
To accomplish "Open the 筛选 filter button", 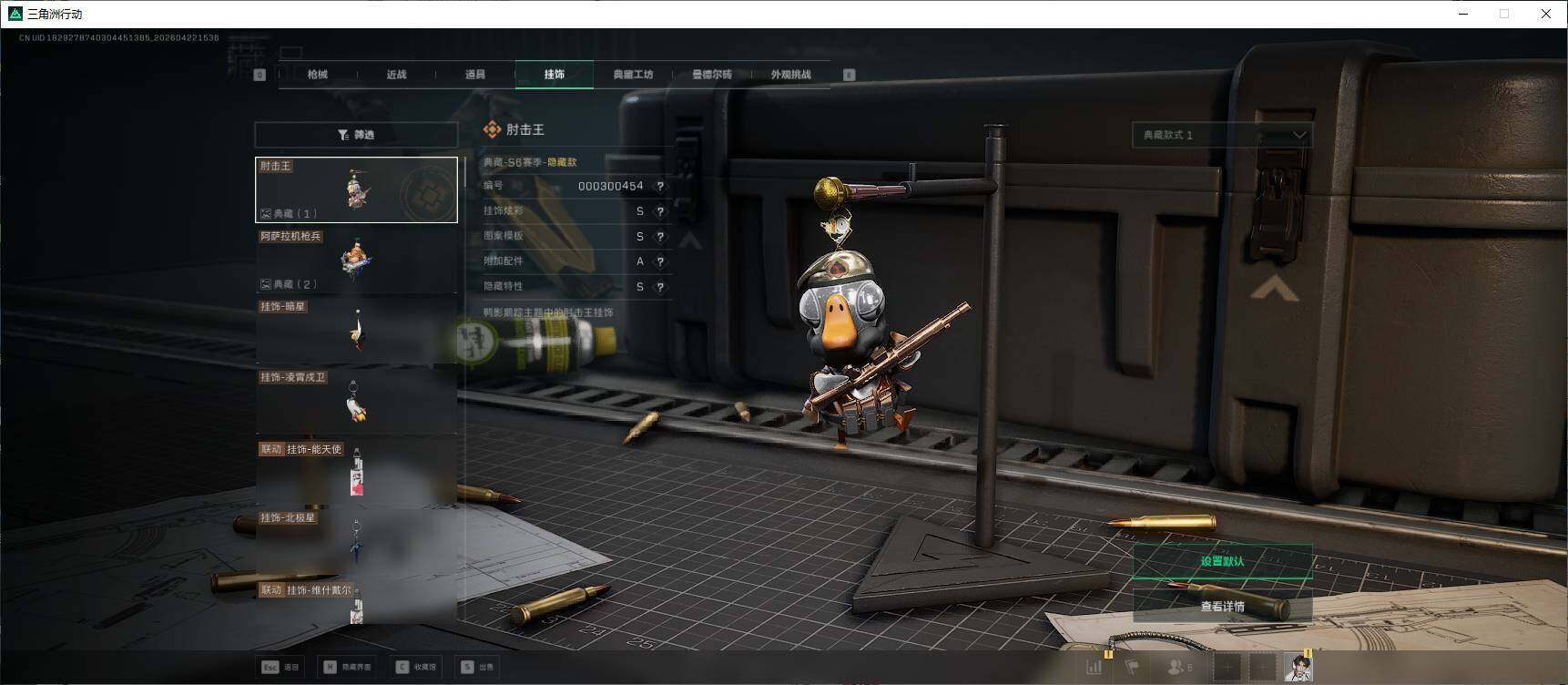I will (x=356, y=135).
